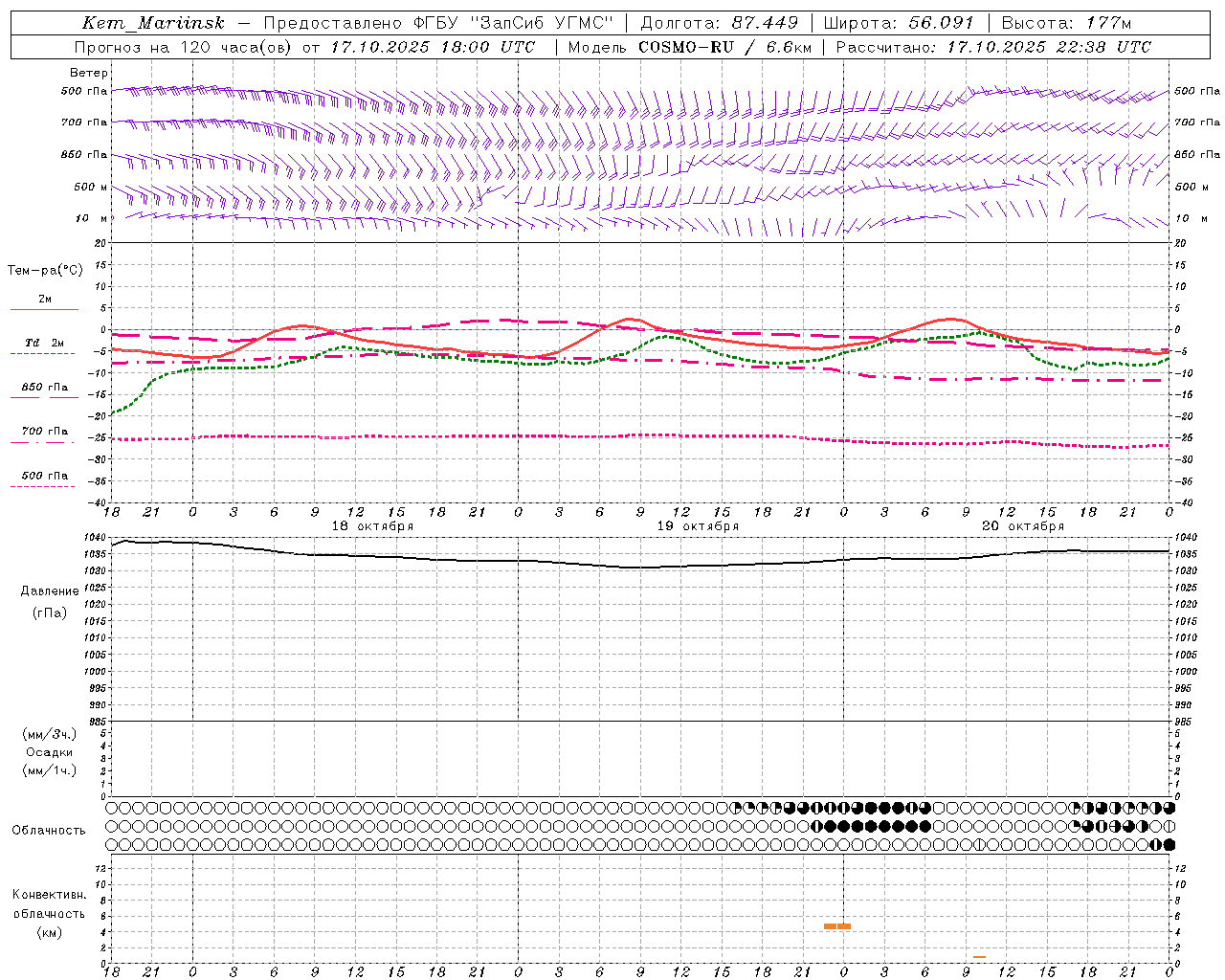Click the '850 гПа' temperature legend entry
Image resolution: width=1225 pixels, height=980 pixels.
click(45, 388)
